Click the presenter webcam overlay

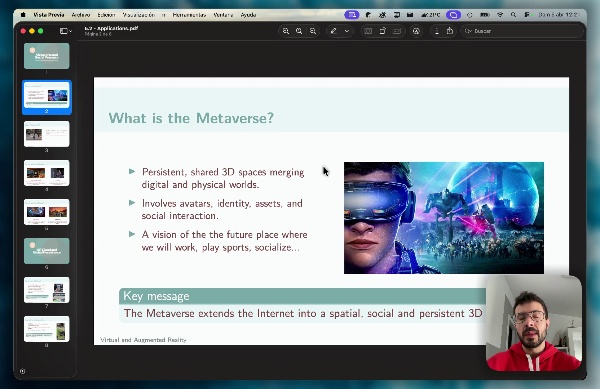click(534, 323)
